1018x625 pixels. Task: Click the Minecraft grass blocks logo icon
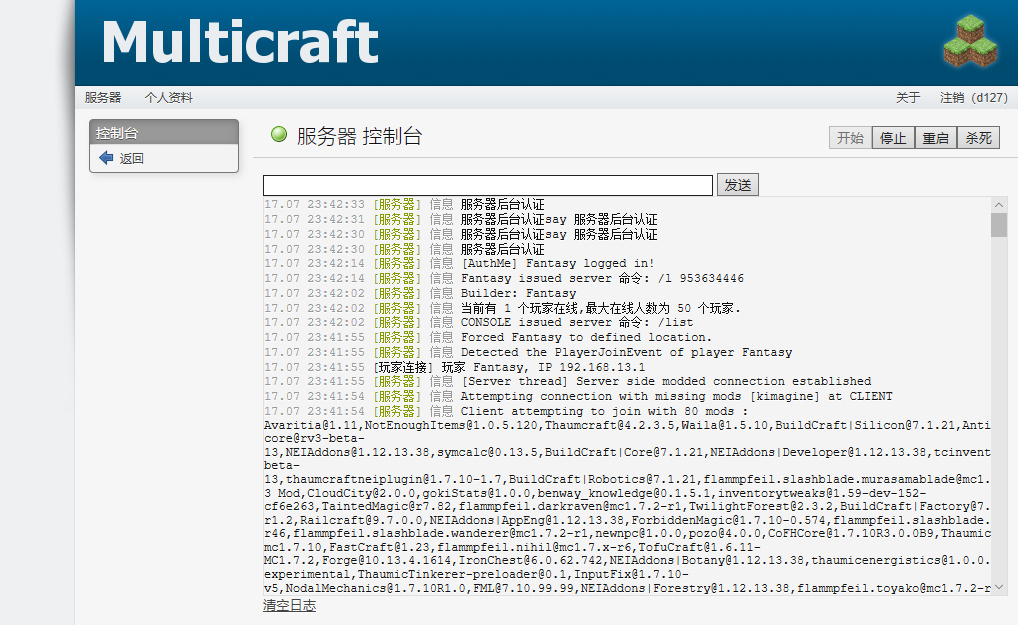(x=970, y=41)
